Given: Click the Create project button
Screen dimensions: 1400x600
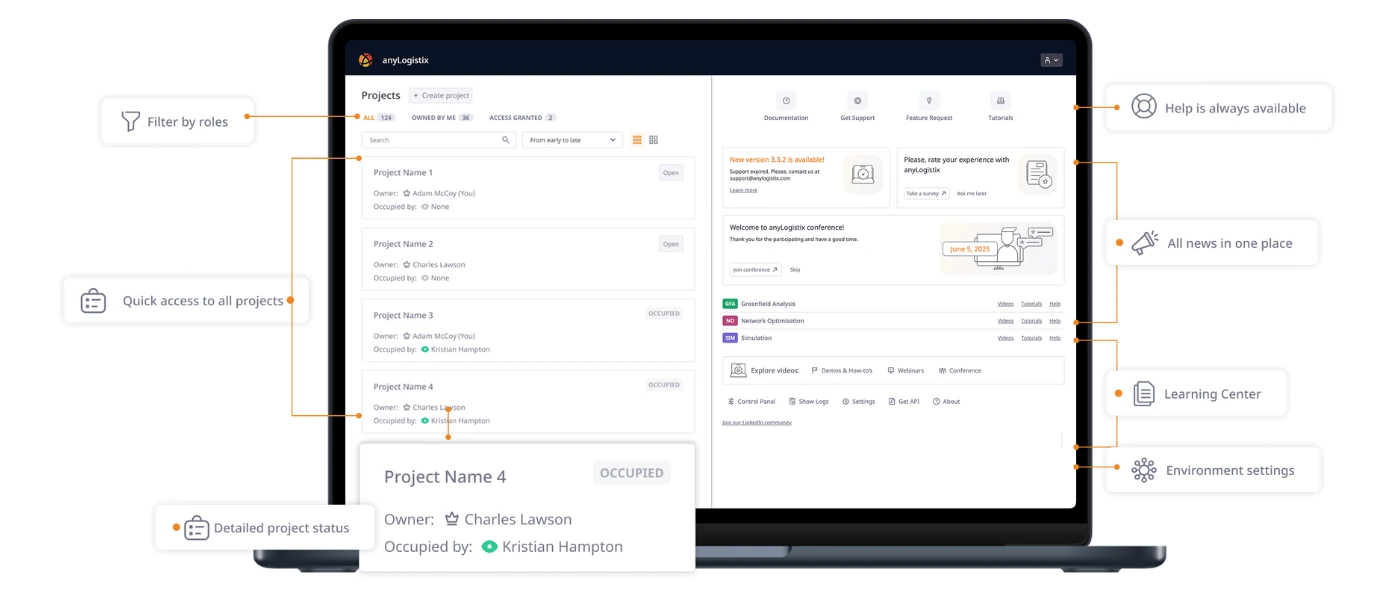Looking at the screenshot, I should [440, 96].
